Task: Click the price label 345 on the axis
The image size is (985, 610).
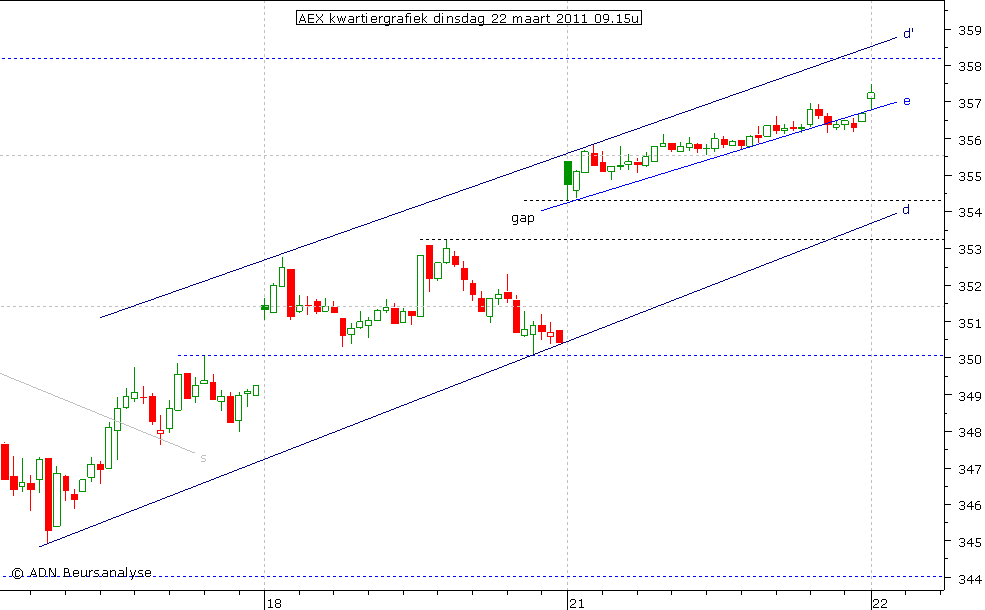Action: coord(969,542)
